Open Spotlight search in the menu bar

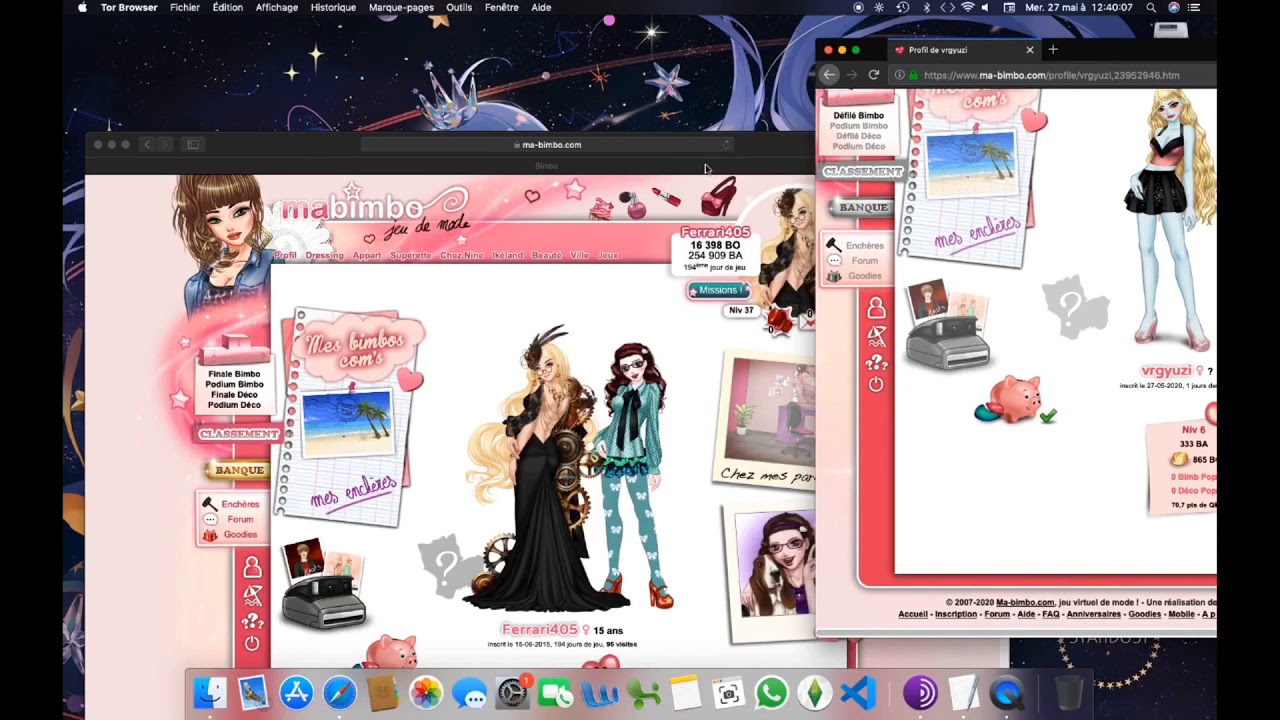pyautogui.click(x=1151, y=7)
